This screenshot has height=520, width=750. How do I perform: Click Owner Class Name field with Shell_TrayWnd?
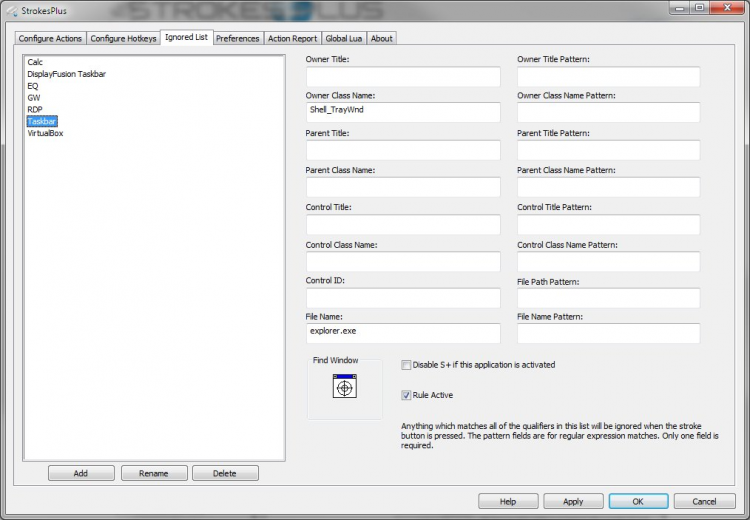point(403,112)
